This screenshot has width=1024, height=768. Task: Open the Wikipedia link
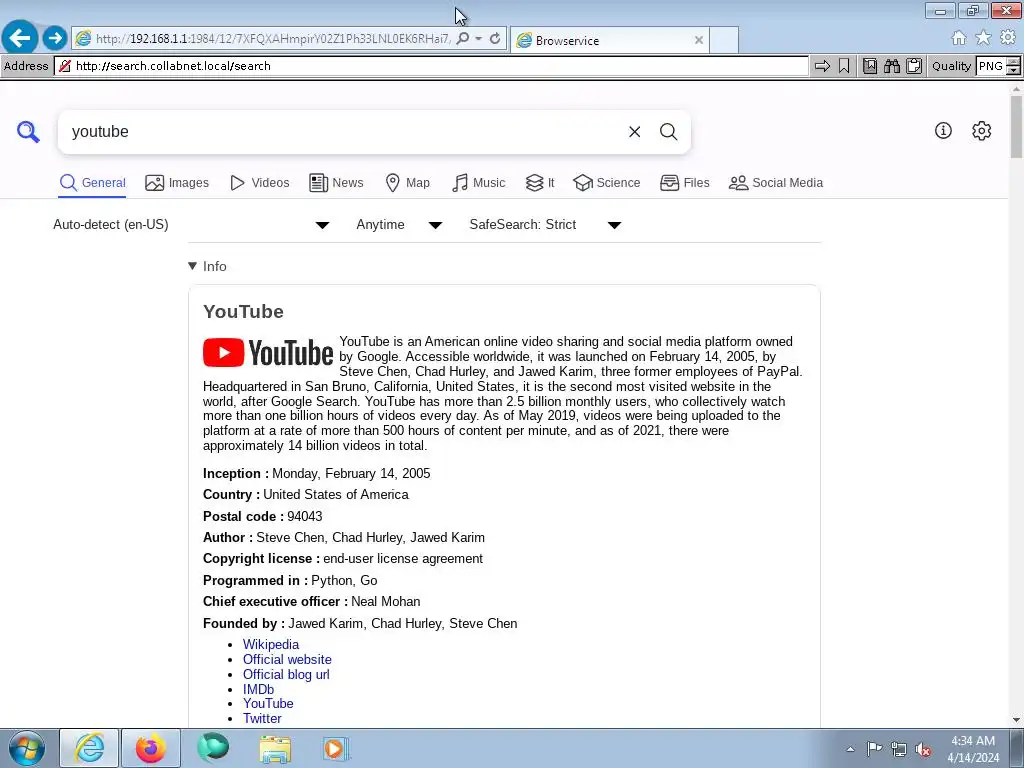click(270, 645)
